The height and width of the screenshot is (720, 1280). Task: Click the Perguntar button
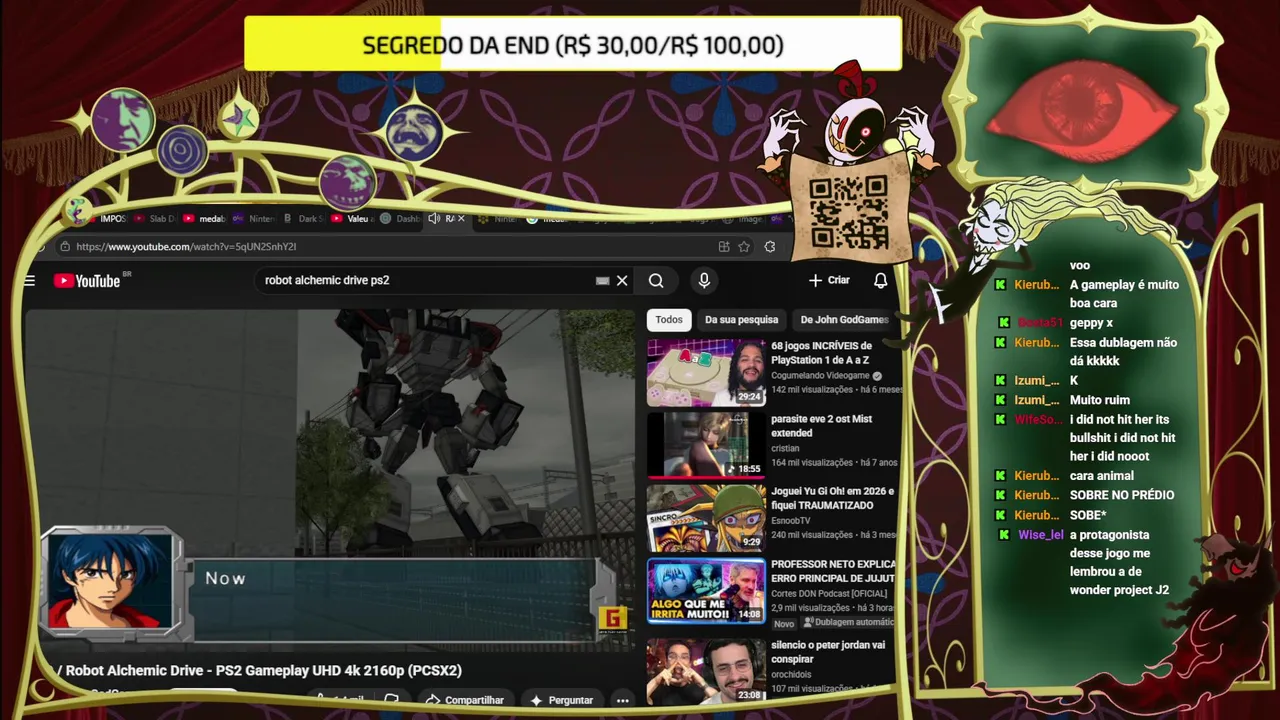click(562, 700)
